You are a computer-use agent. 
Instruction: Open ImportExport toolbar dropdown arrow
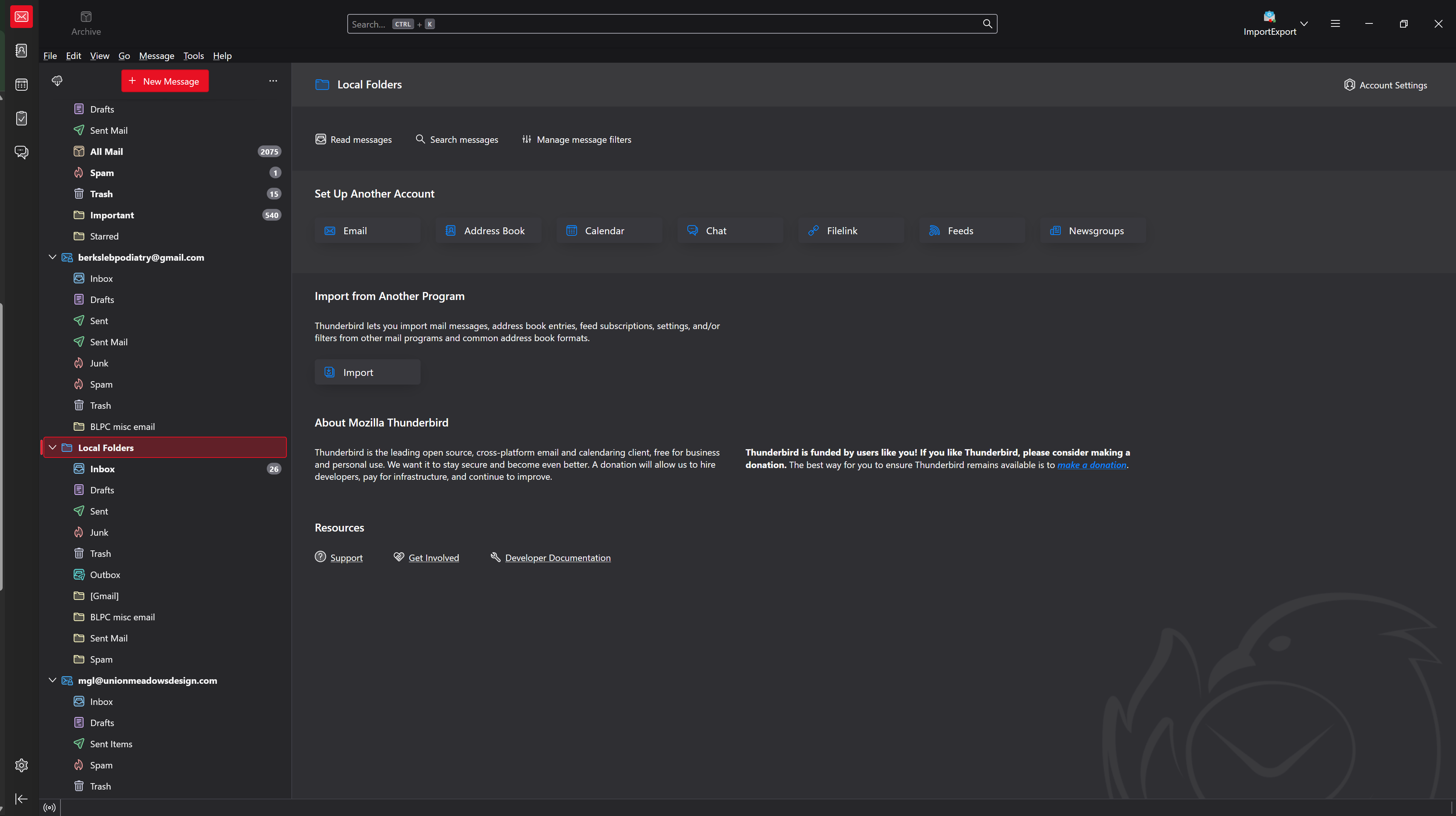(x=1304, y=24)
